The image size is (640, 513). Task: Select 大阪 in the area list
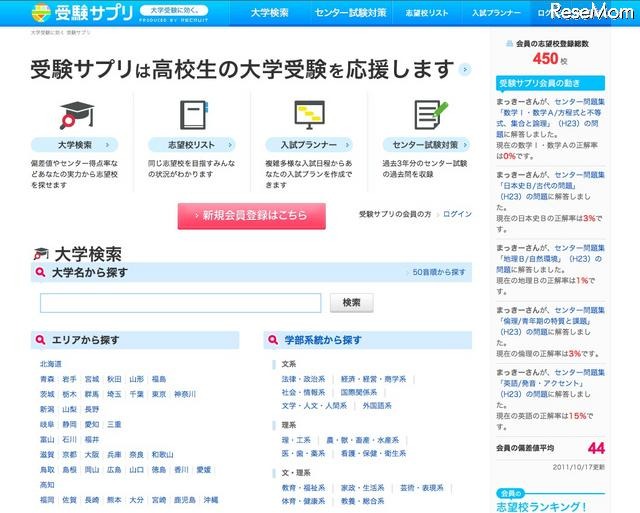pos(92,455)
